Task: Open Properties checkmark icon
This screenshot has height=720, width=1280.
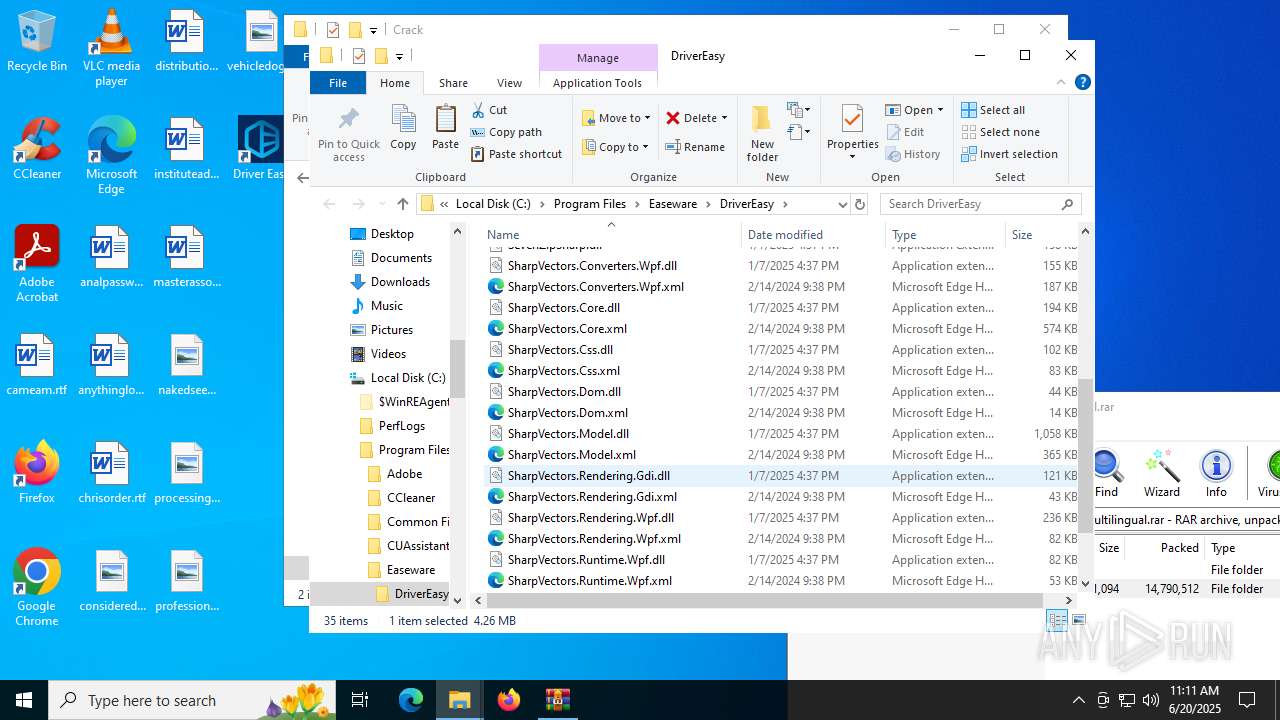Action: coord(852,119)
